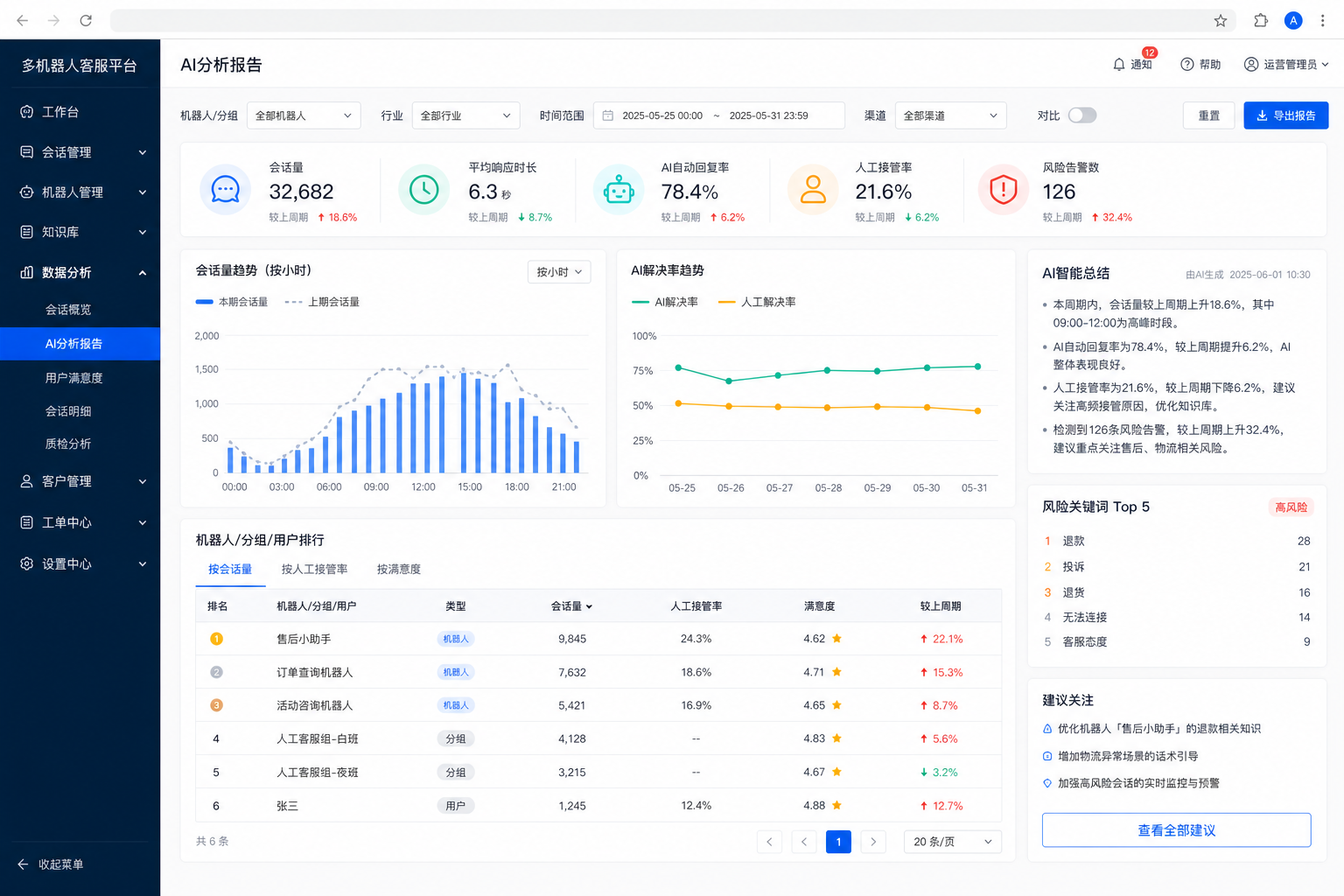Click 售后小助手 table row name
1344x896 pixels.
tap(304, 640)
